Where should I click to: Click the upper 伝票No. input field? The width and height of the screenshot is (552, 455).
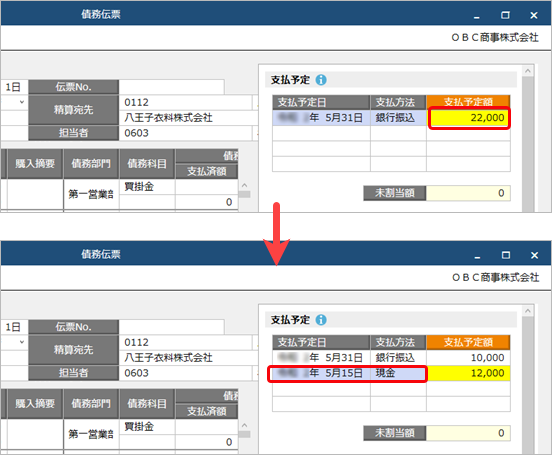coord(171,87)
